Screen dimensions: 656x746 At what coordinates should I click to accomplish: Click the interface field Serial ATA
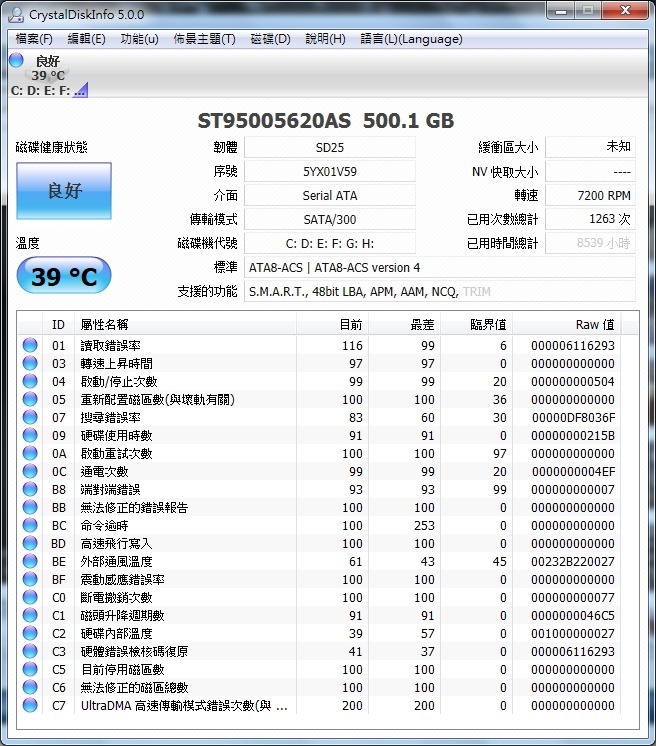(x=330, y=195)
